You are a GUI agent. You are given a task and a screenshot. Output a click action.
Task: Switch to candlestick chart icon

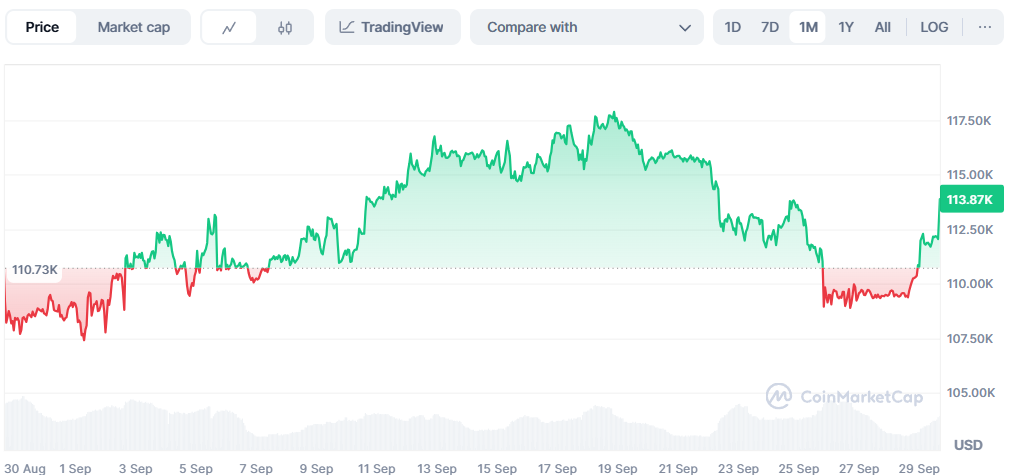[285, 28]
